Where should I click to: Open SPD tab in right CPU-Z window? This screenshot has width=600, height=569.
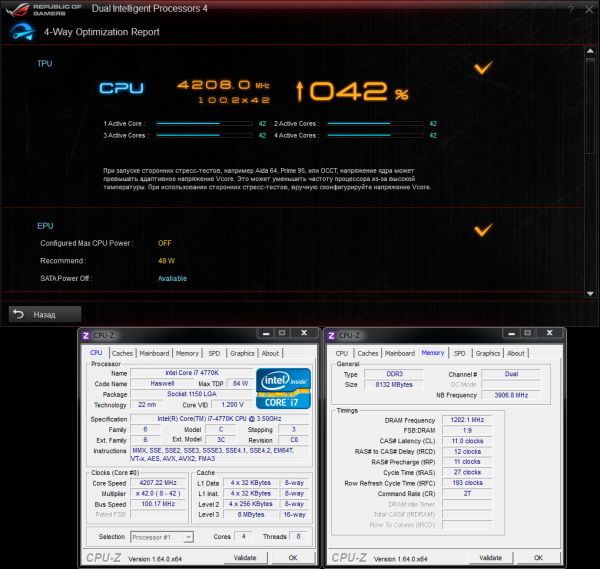pyautogui.click(x=460, y=353)
